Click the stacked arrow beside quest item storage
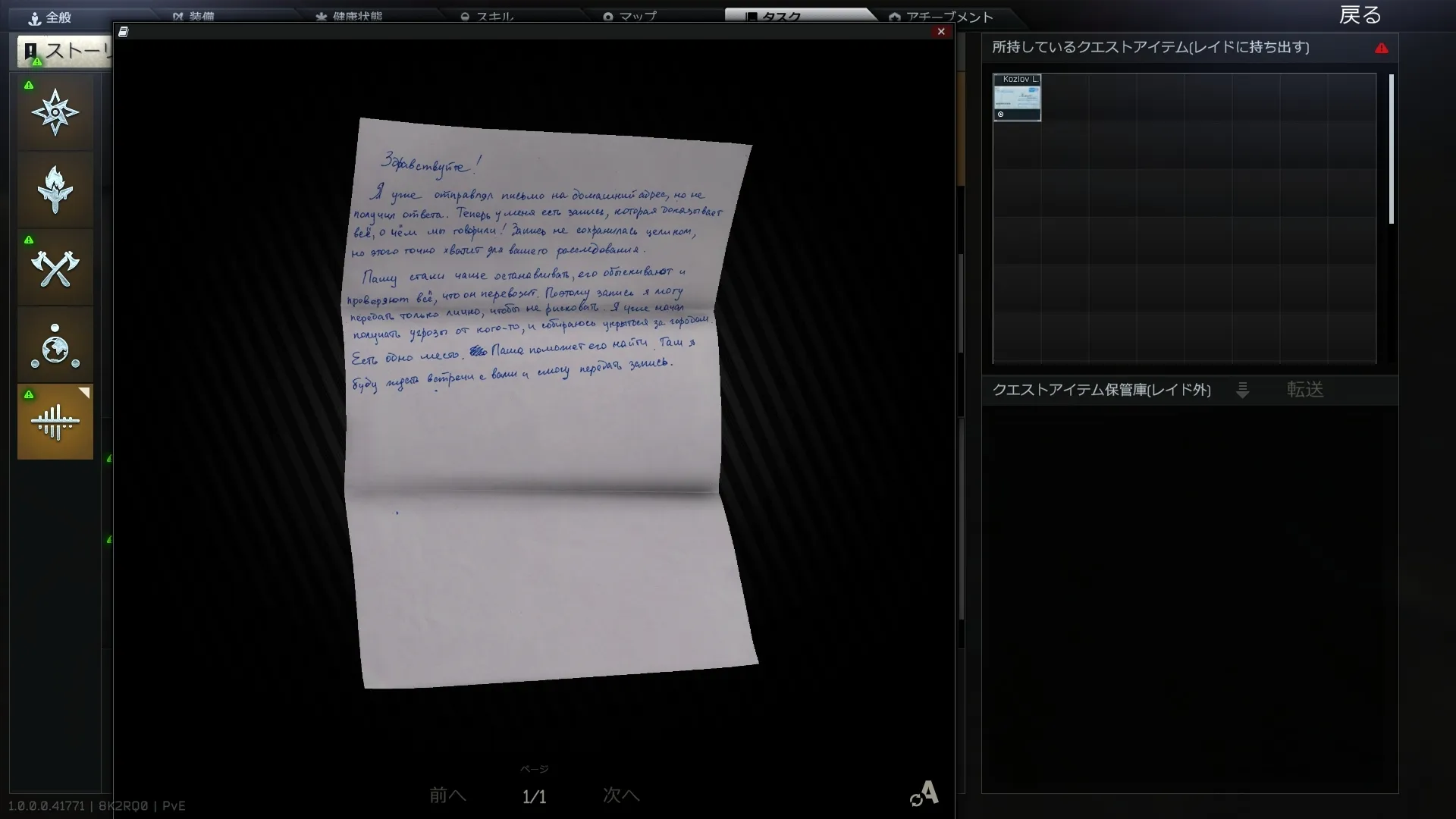1456x819 pixels. click(1242, 390)
